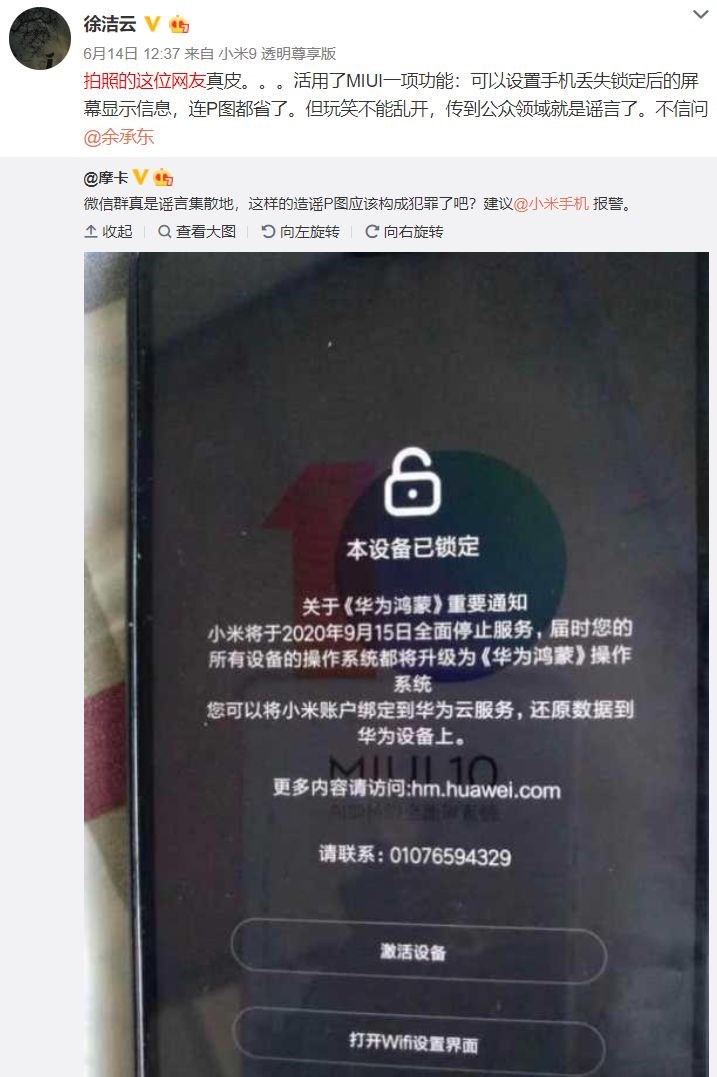Click the magnifier icon for 查看大图
The height and width of the screenshot is (1077, 717).
point(165,231)
